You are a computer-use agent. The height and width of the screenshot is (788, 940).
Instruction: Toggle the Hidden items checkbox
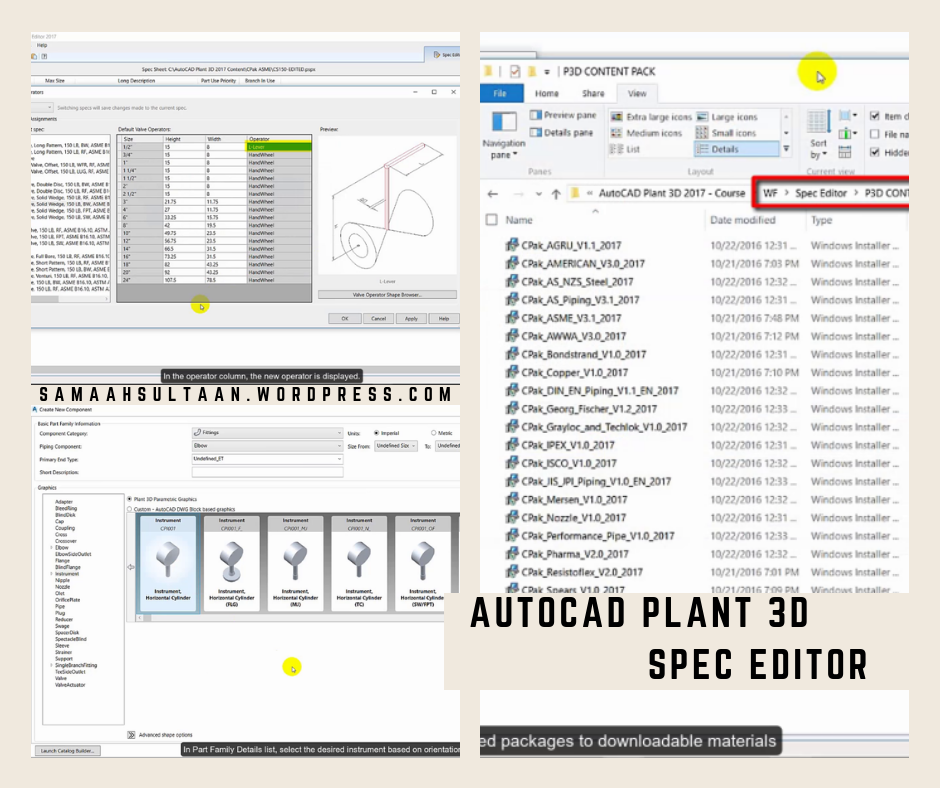pos(875,152)
